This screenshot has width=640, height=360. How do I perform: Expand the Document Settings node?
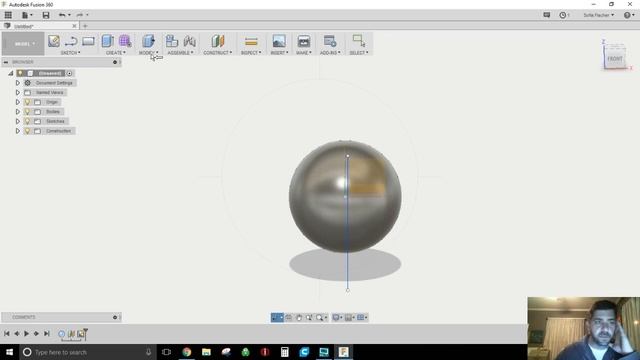click(18, 83)
